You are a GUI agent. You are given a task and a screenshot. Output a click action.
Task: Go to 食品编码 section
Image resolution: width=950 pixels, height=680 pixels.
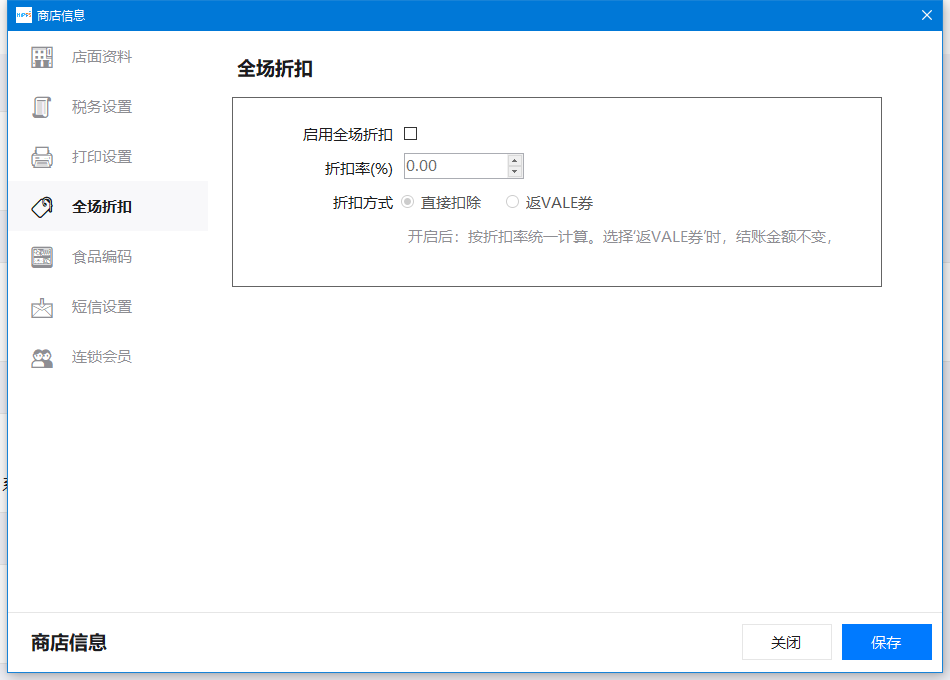click(102, 257)
